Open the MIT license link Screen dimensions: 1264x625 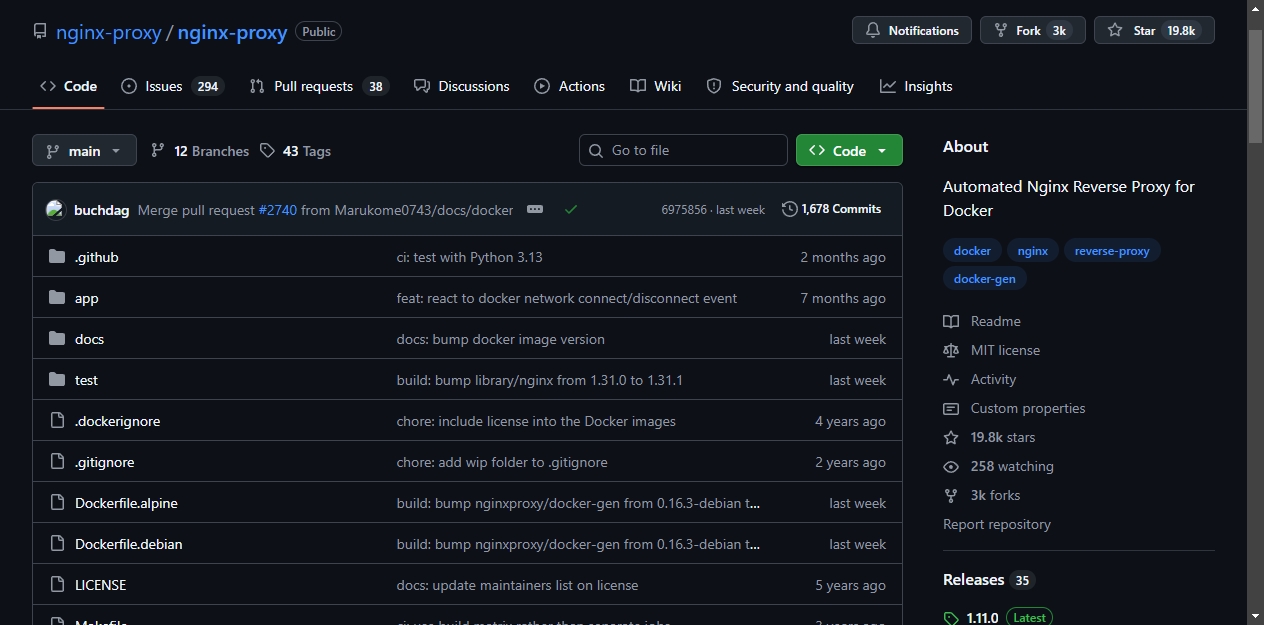click(992, 350)
